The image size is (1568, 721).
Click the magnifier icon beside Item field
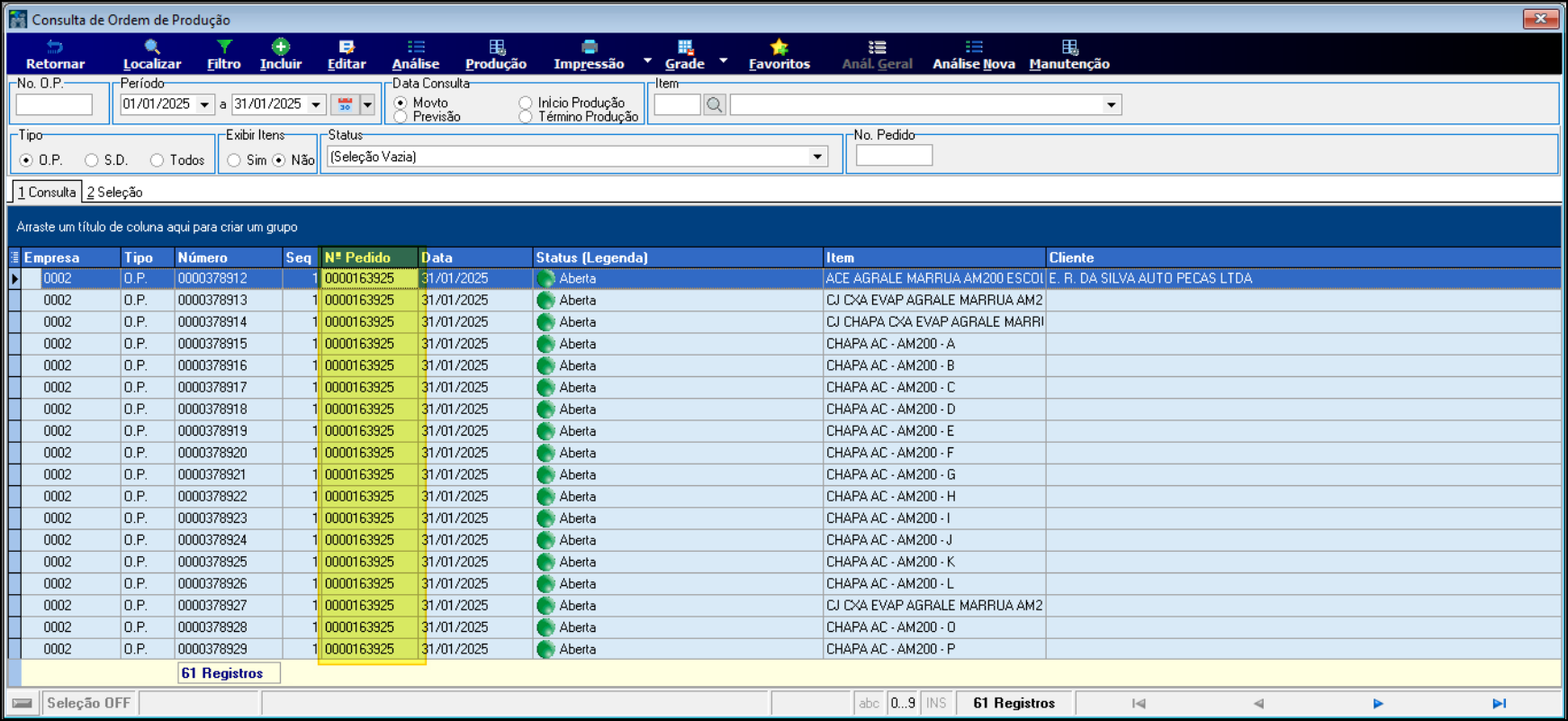715,104
